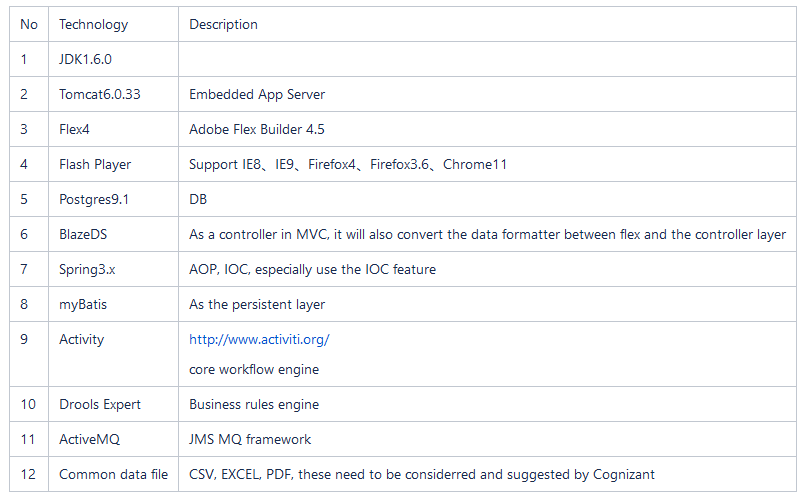Screen dimensions: 803x500
Task: Click the No column header
Action: 29,24
